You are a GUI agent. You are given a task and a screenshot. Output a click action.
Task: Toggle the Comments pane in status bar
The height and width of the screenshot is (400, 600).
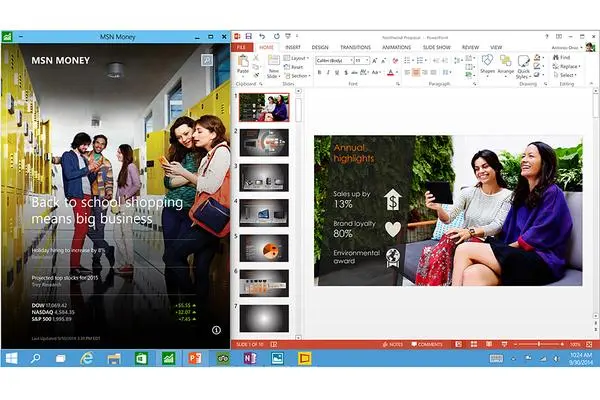[427, 344]
